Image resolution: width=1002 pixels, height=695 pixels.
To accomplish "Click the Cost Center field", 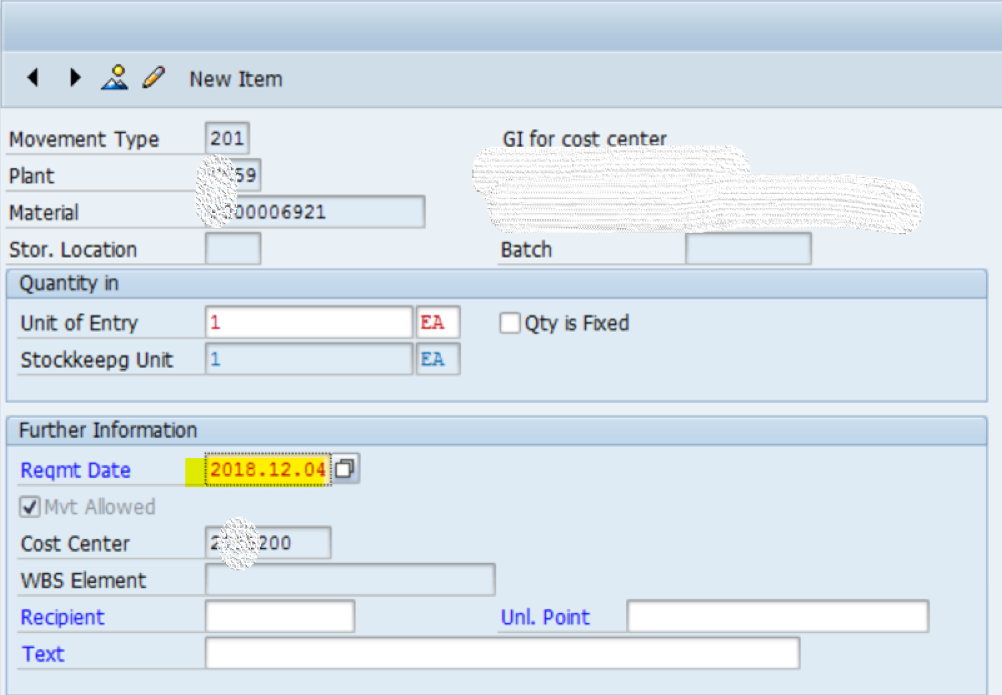I will (x=268, y=543).
